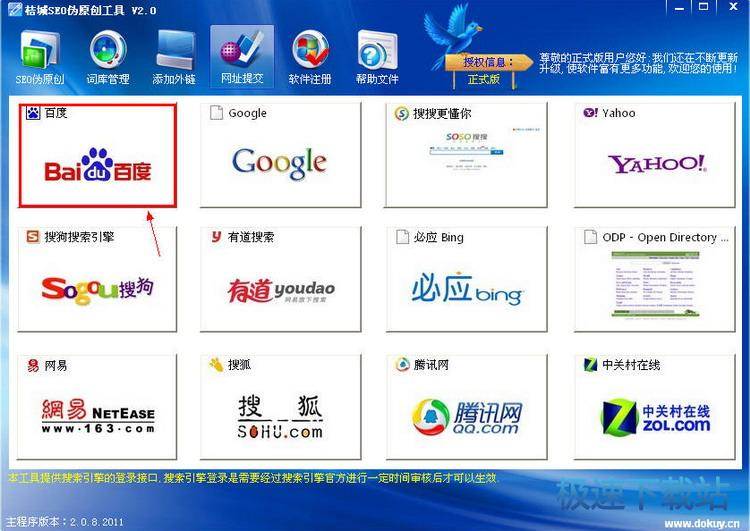Click the app icon in the title bar
The image size is (750, 531).
15,10
